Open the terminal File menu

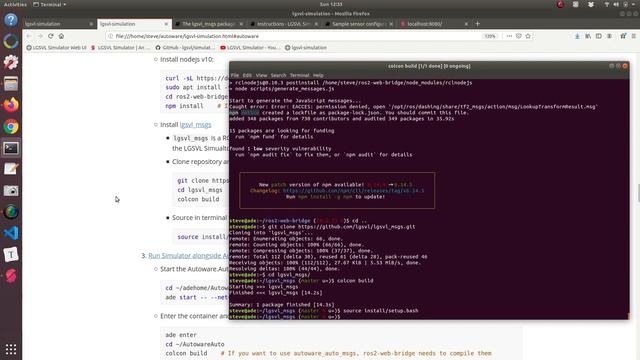(235, 75)
